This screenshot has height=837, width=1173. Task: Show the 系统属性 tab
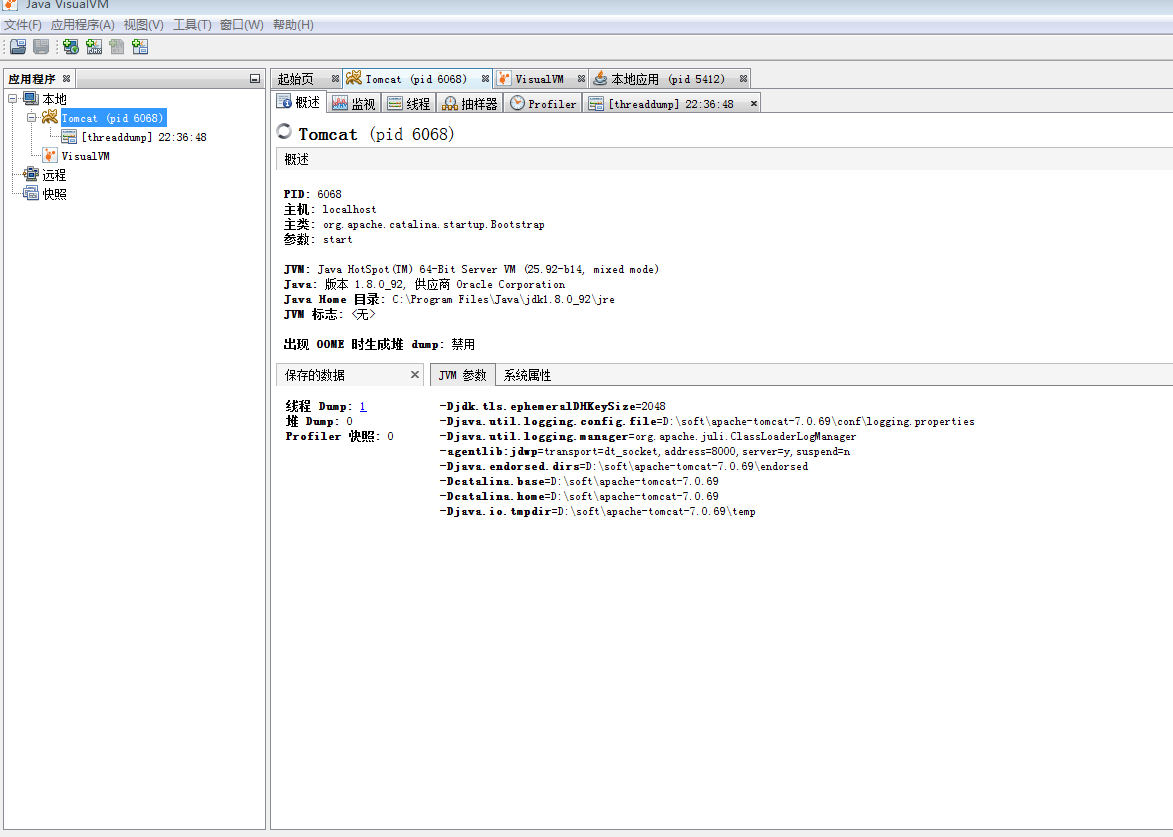point(527,375)
